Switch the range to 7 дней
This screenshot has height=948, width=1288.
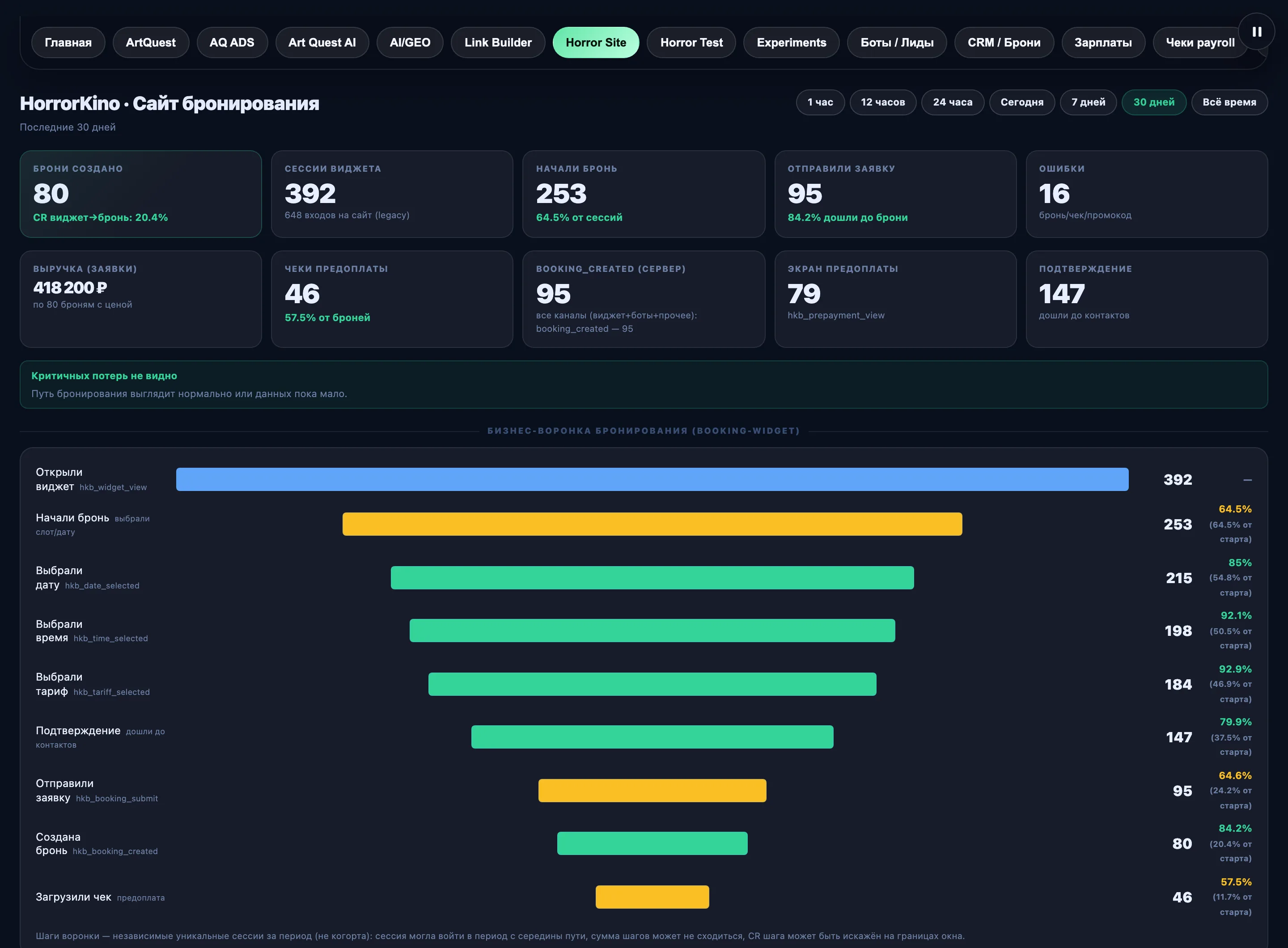[x=1088, y=102]
